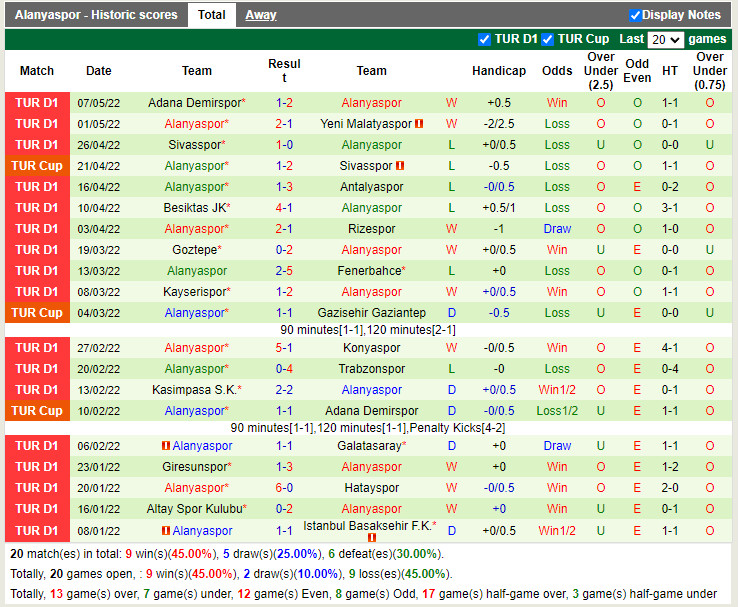Open the 1-2 result of the 07/05/22 match
This screenshot has width=739, height=607.
pyautogui.click(x=284, y=103)
